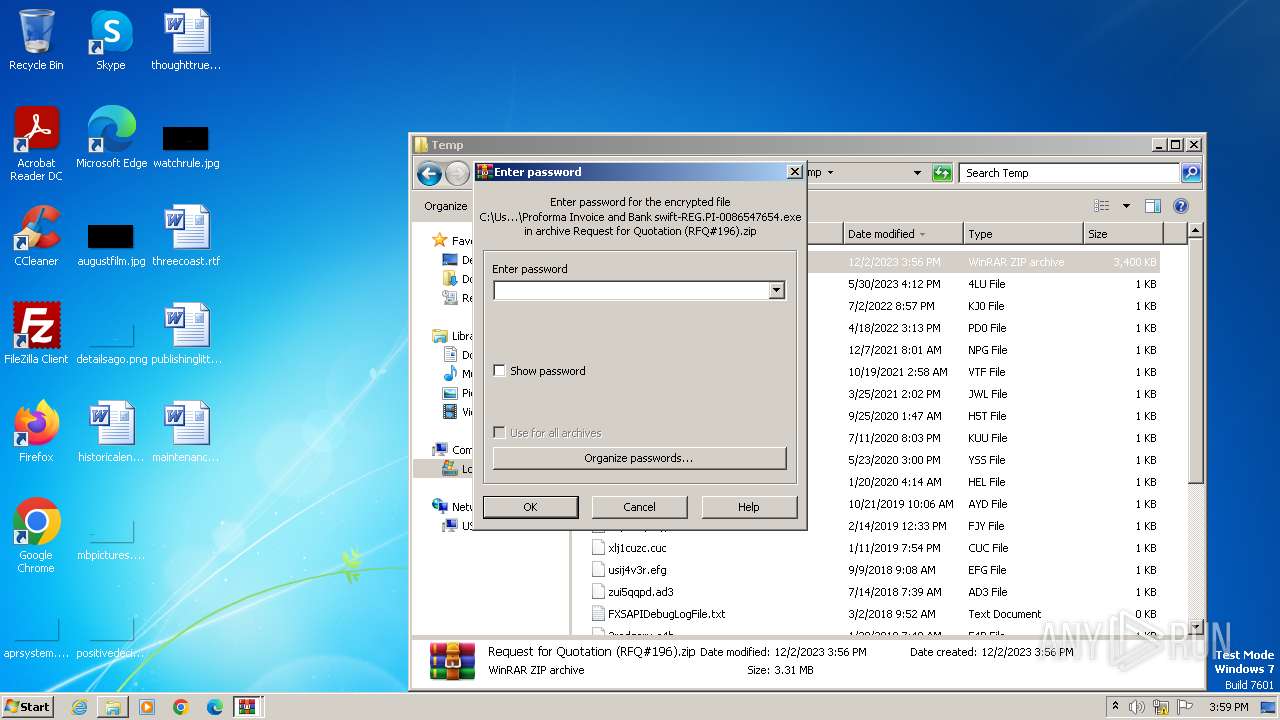Open threecoast.rtf desktop file

coord(186,236)
